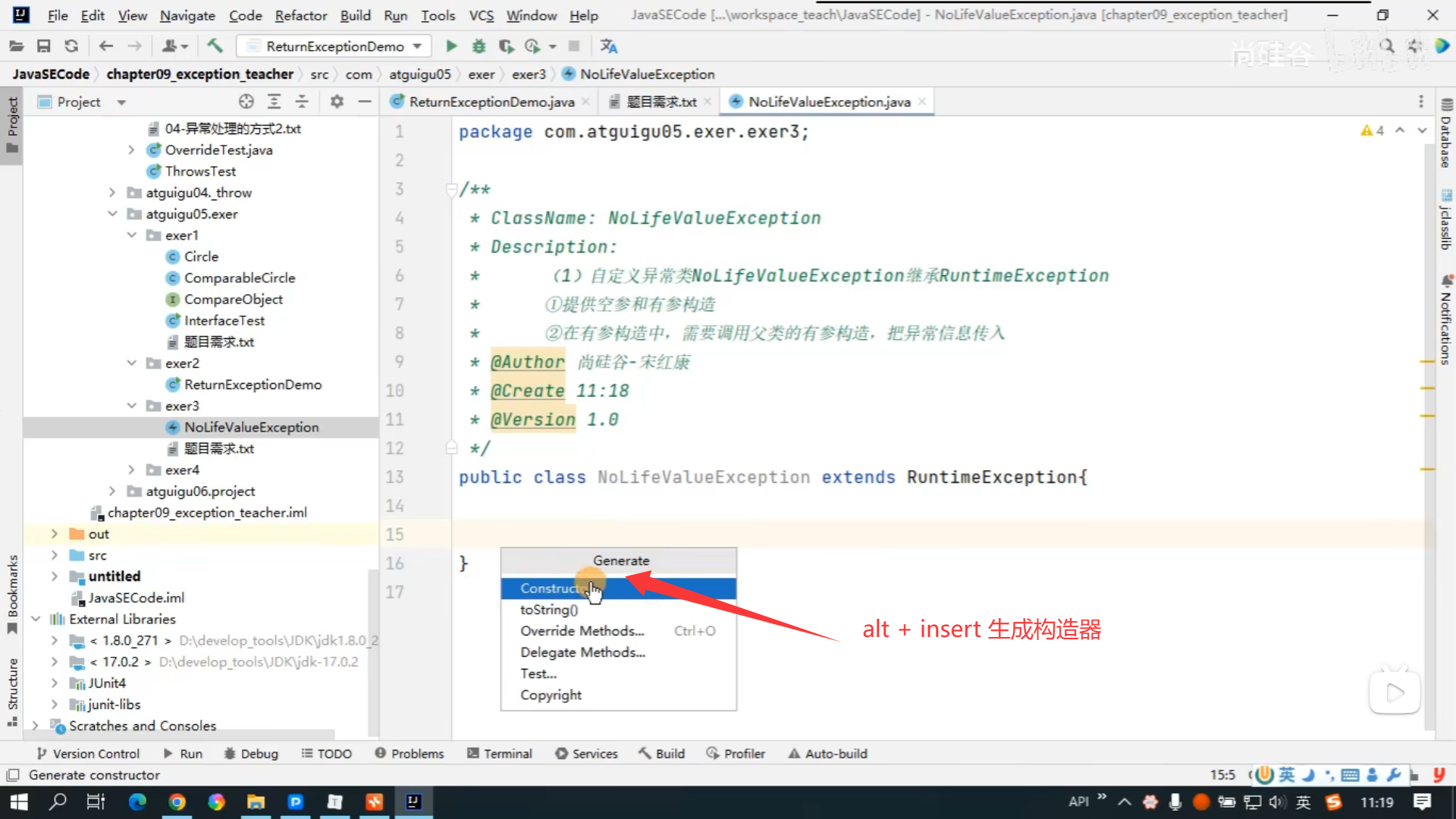Open the Terminal tool window
This screenshot has width=1456, height=819.
(x=500, y=753)
